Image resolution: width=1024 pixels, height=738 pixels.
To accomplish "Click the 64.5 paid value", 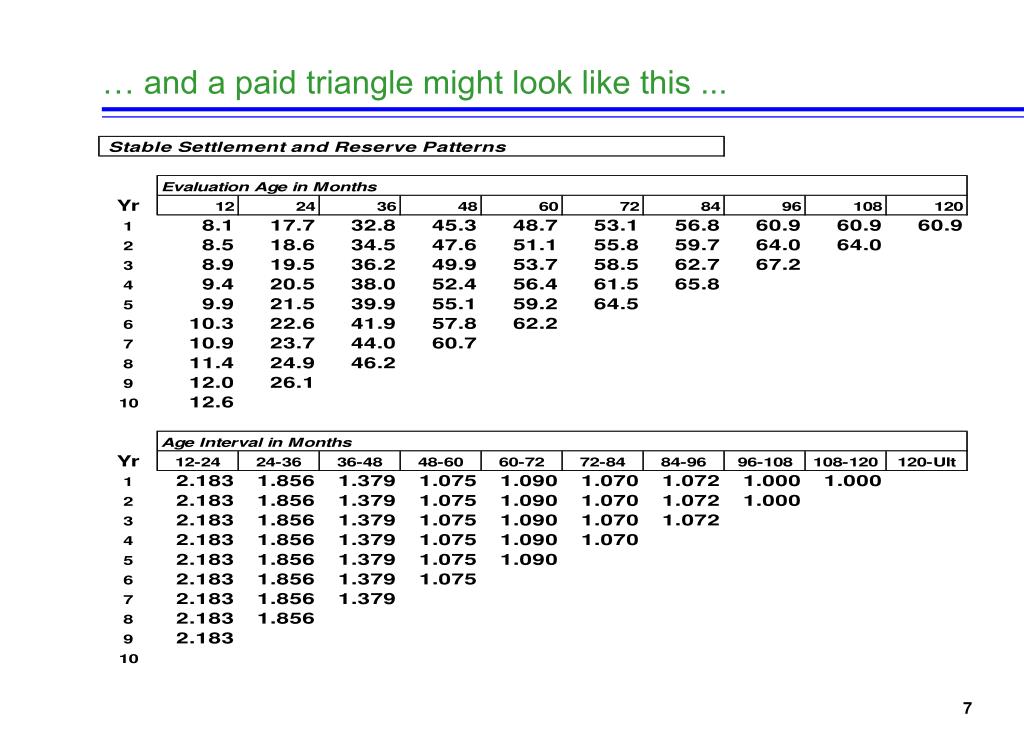I will point(616,304).
